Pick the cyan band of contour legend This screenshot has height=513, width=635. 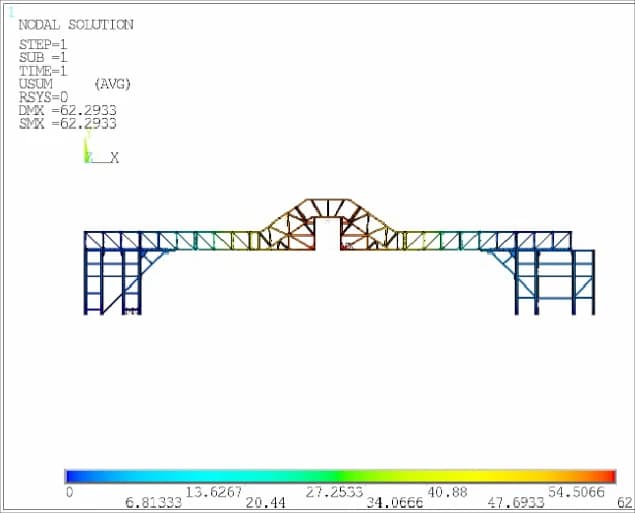(215, 476)
